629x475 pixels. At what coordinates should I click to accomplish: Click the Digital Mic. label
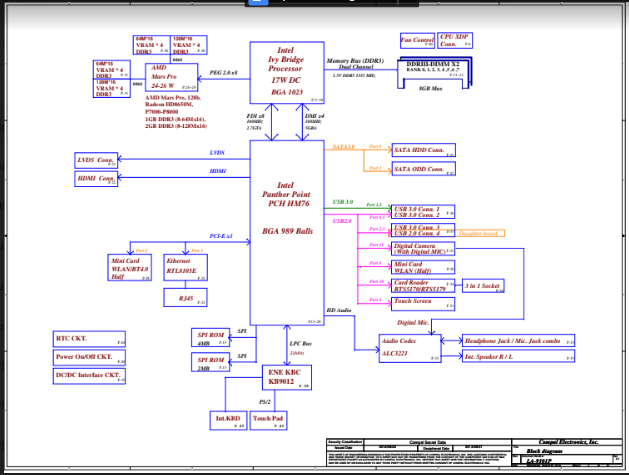point(413,323)
